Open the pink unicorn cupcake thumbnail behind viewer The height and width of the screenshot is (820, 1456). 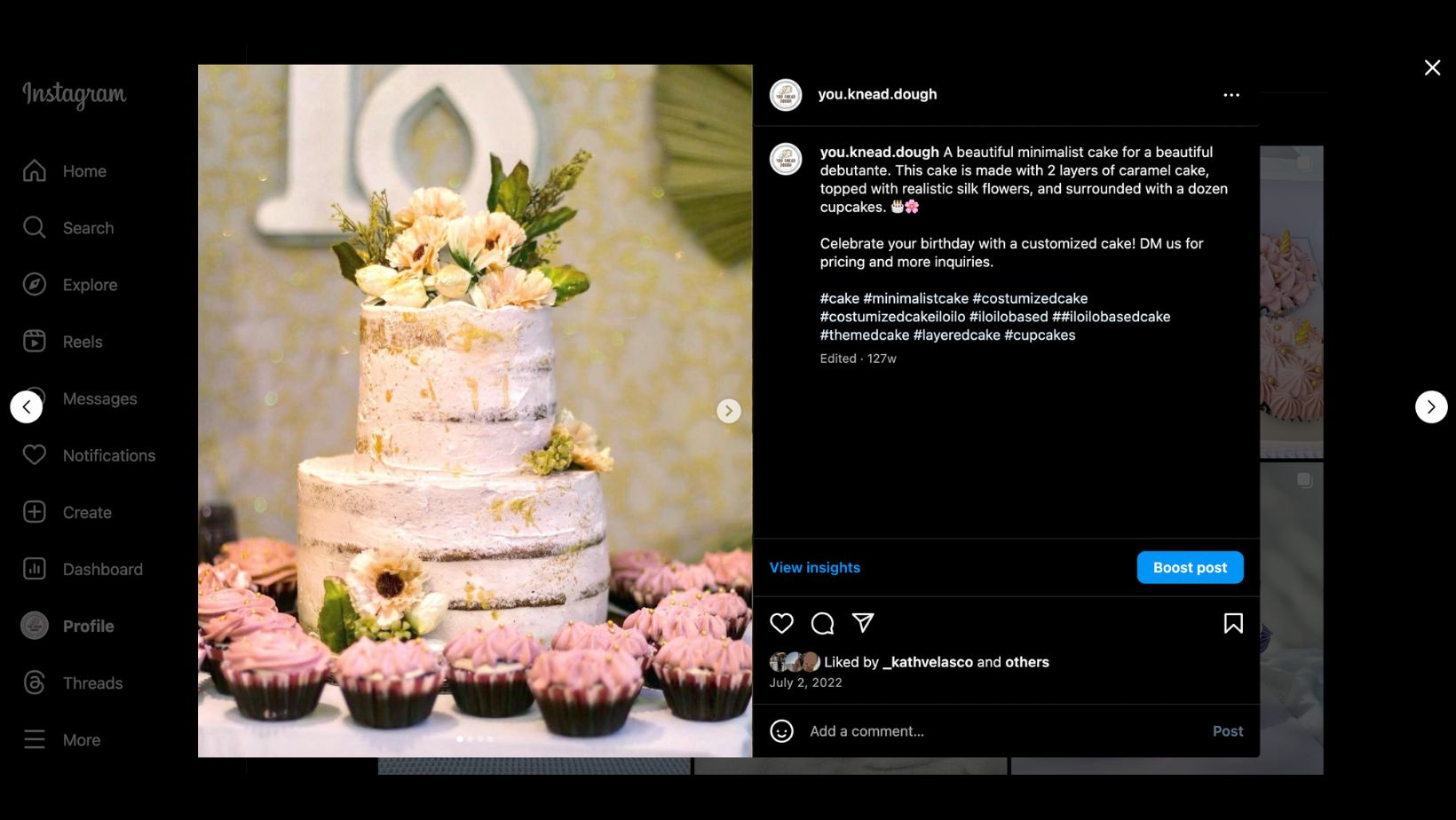coord(1292,302)
